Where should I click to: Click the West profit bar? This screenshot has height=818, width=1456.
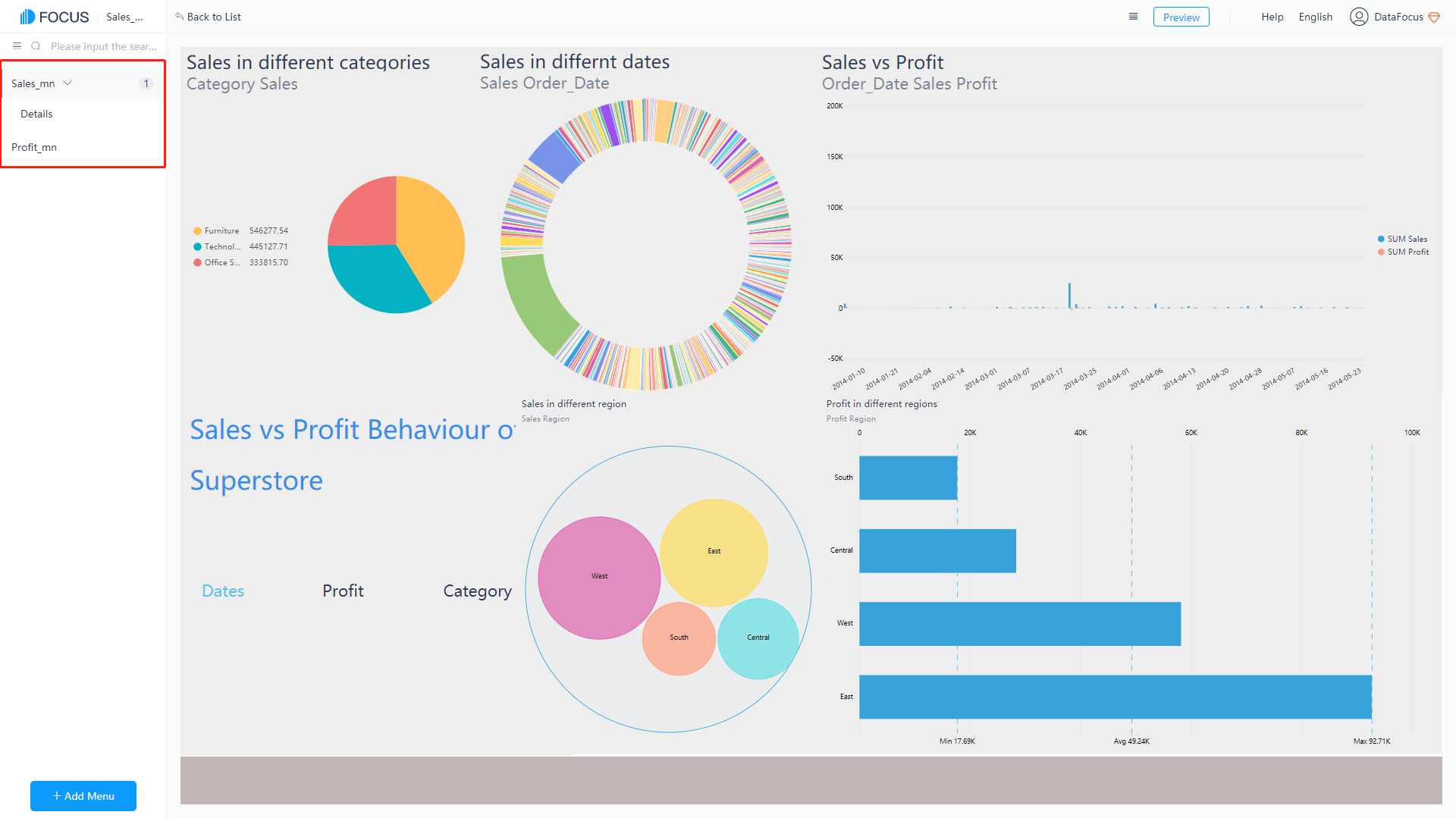(1020, 624)
